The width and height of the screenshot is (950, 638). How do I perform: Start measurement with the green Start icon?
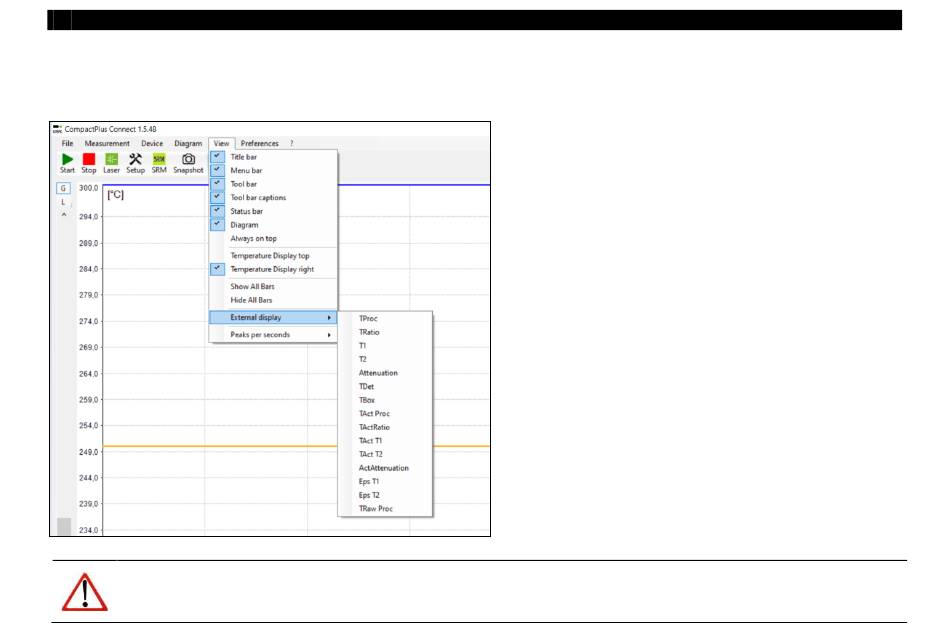67,159
